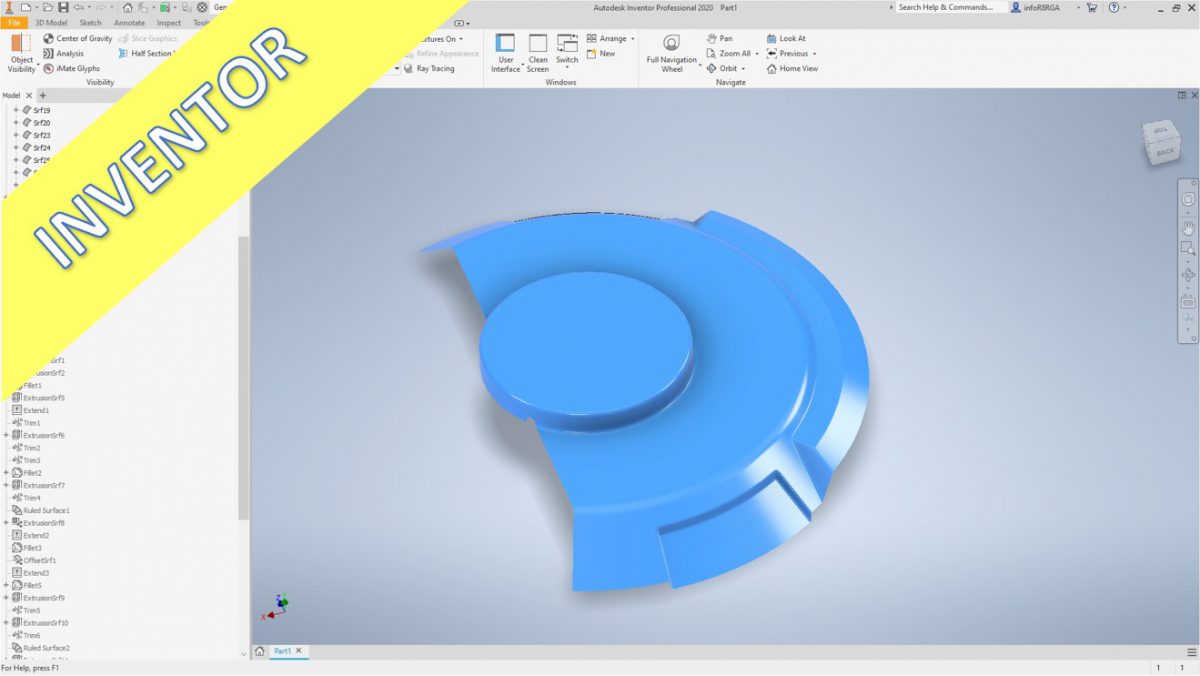Launch the Full Navigation Wheel
This screenshot has height=676, width=1200.
[672, 53]
